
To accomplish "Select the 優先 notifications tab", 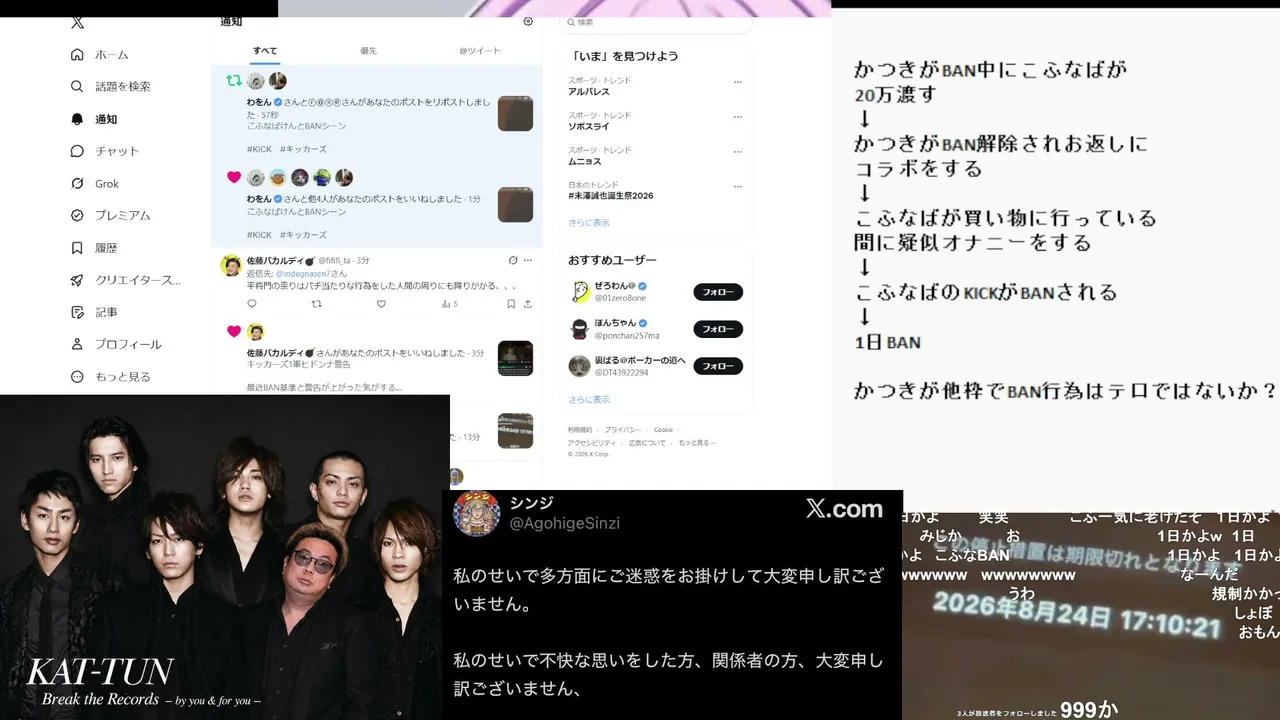I will coord(369,51).
